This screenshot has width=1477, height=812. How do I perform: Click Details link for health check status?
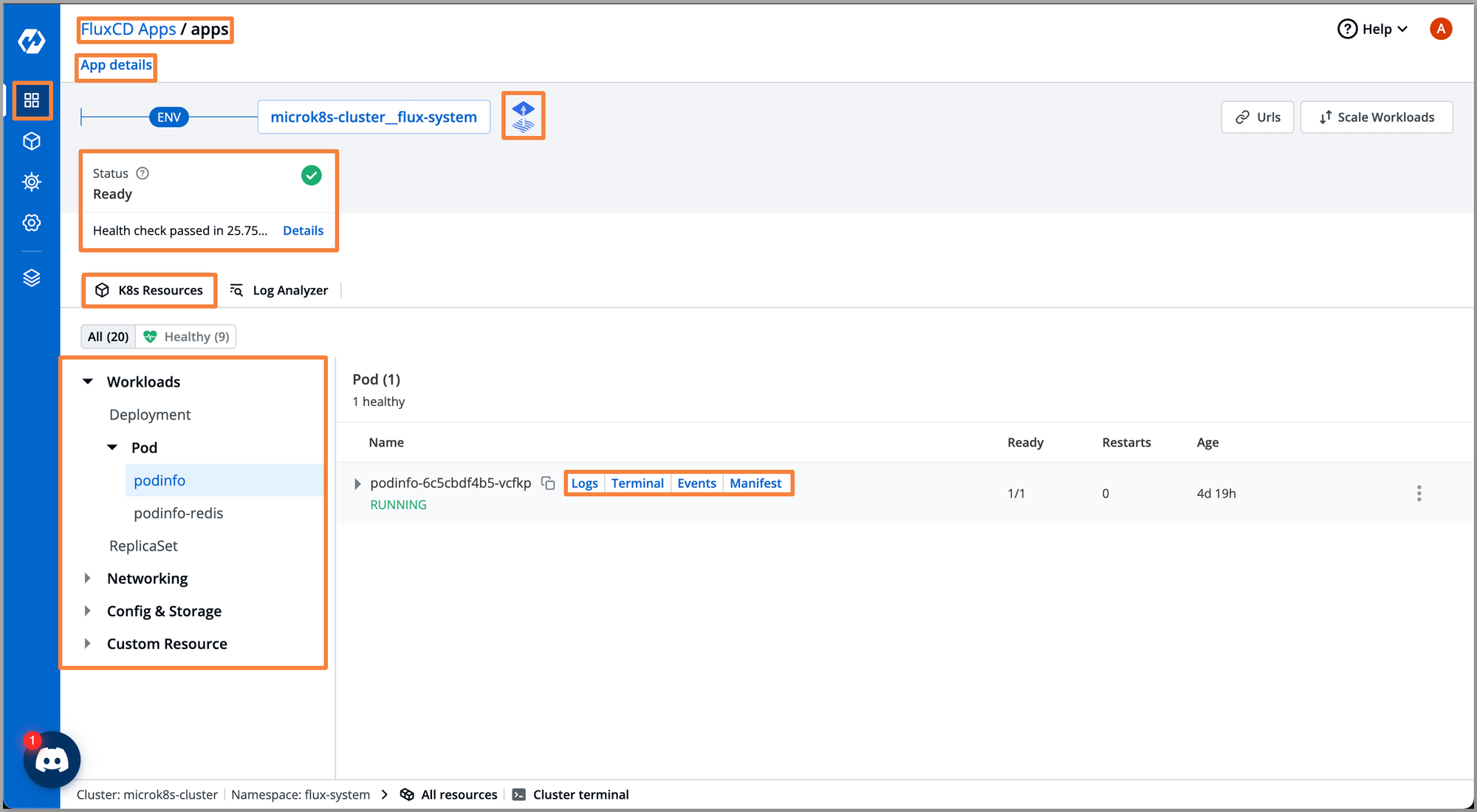(x=303, y=231)
